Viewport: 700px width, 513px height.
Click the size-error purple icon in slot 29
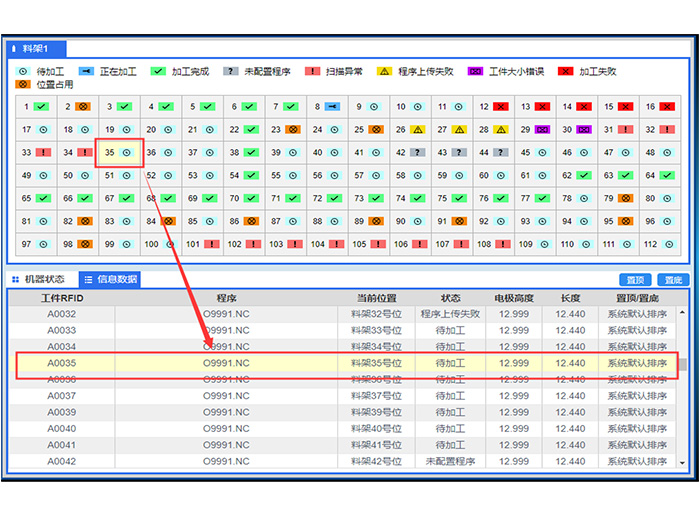pos(541,130)
